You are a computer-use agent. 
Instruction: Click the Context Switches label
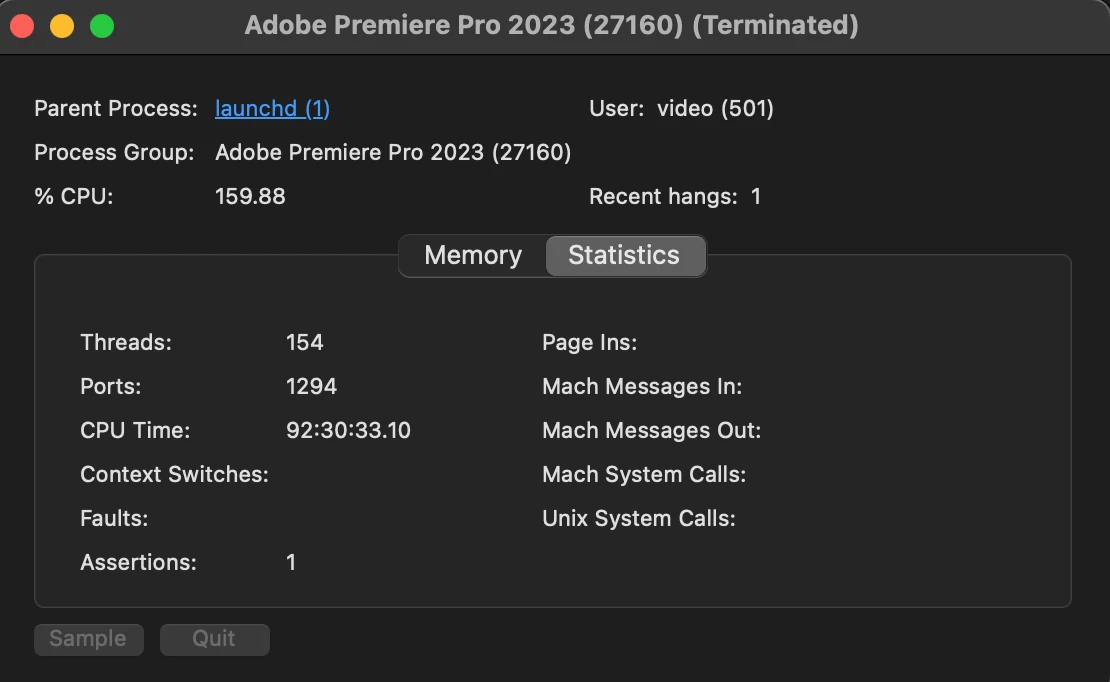point(174,475)
